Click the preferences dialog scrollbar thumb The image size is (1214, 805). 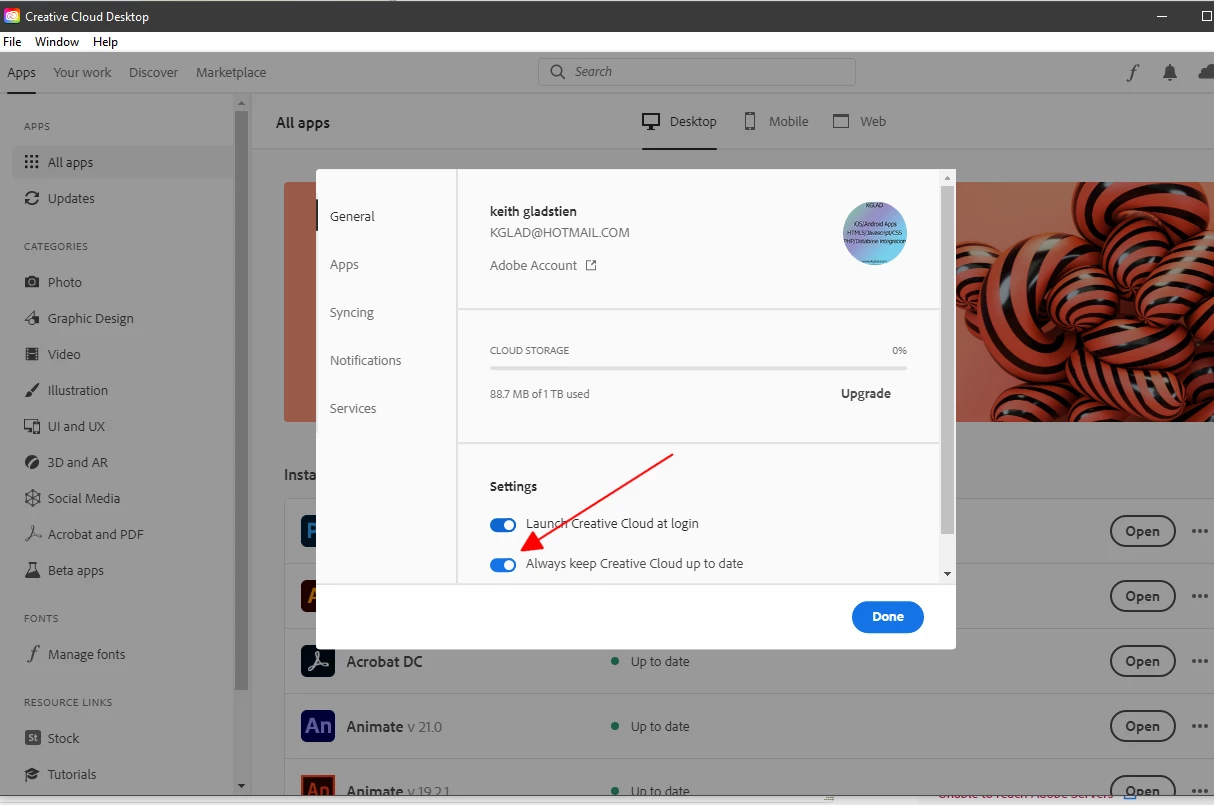[x=947, y=361]
